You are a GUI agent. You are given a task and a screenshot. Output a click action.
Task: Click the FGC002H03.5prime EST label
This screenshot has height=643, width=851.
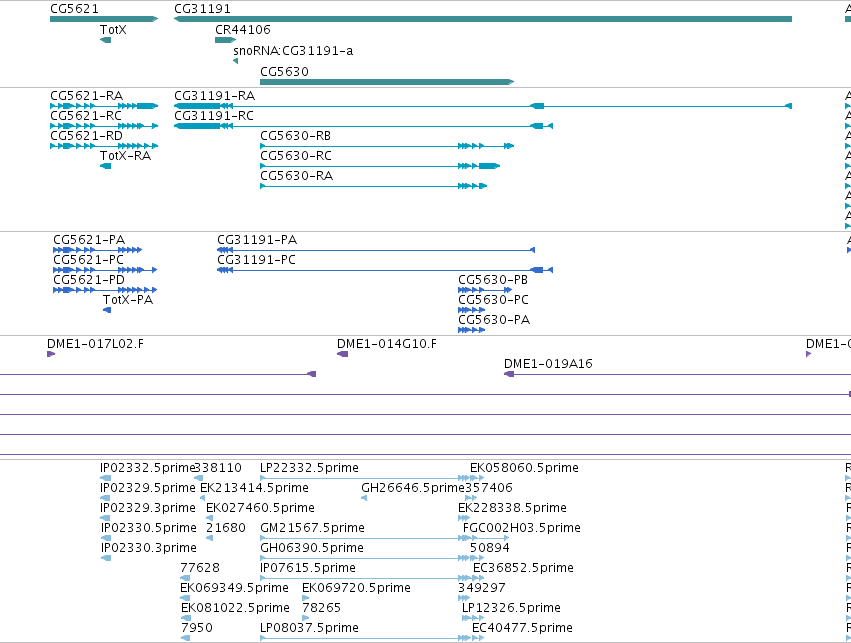pyautogui.click(x=522, y=529)
